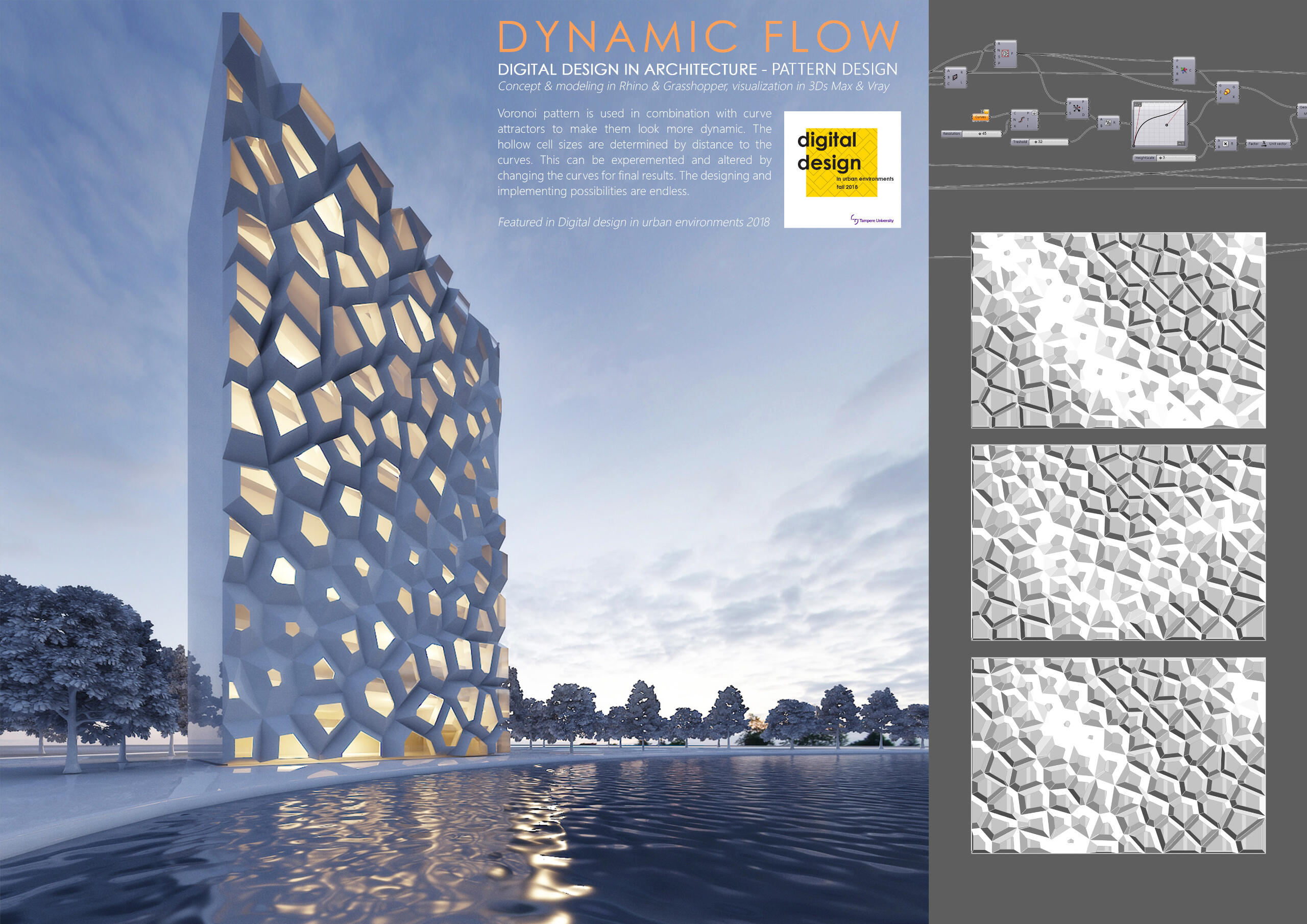Click the Graph Mapper middle control handle
1307x924 pixels.
[1167, 125]
